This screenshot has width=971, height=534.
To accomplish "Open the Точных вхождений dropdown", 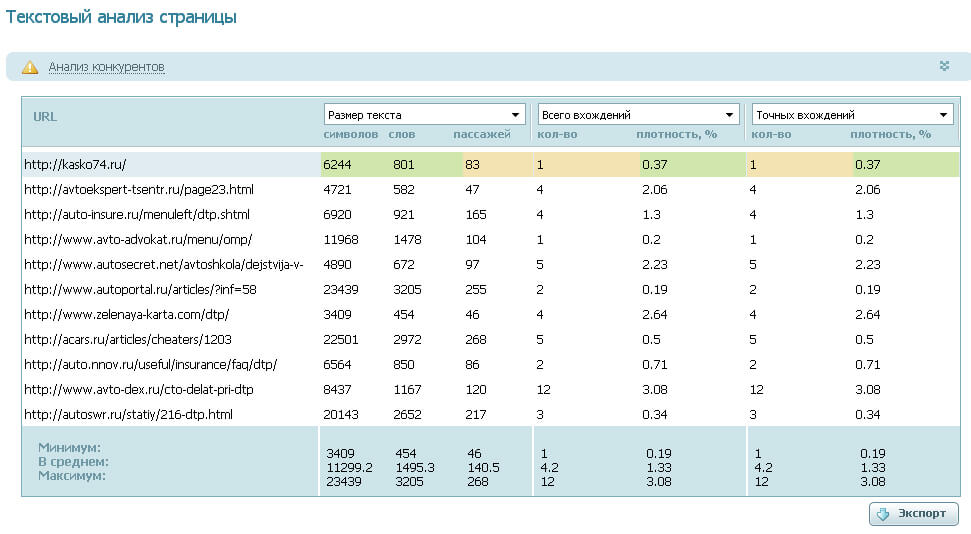I will [x=852, y=115].
